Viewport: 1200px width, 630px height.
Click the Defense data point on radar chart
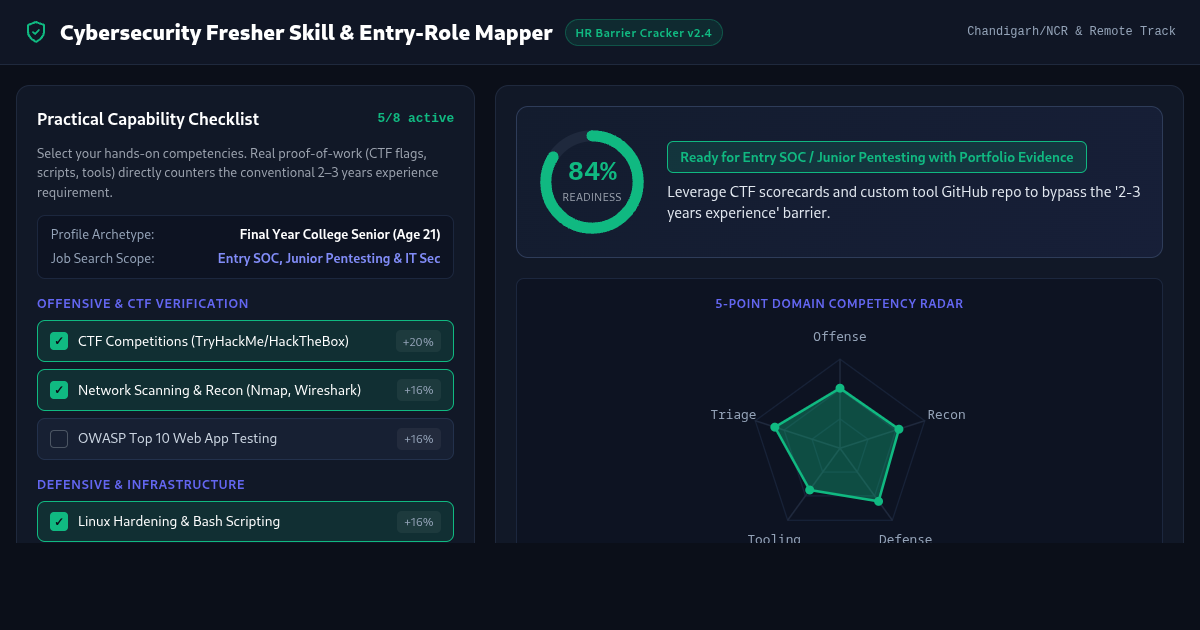[x=878, y=500]
